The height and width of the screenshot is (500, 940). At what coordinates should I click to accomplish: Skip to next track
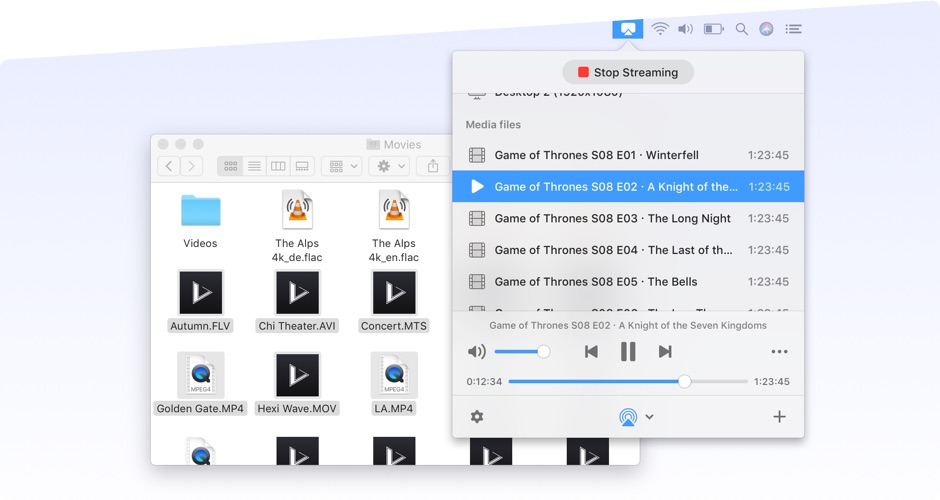point(665,352)
